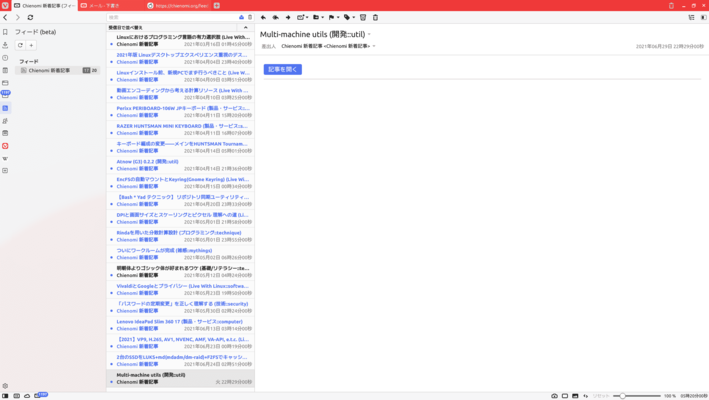Viewport: 709px width, 400px height.
Task: Reply to the selected message
Action: (264, 17)
